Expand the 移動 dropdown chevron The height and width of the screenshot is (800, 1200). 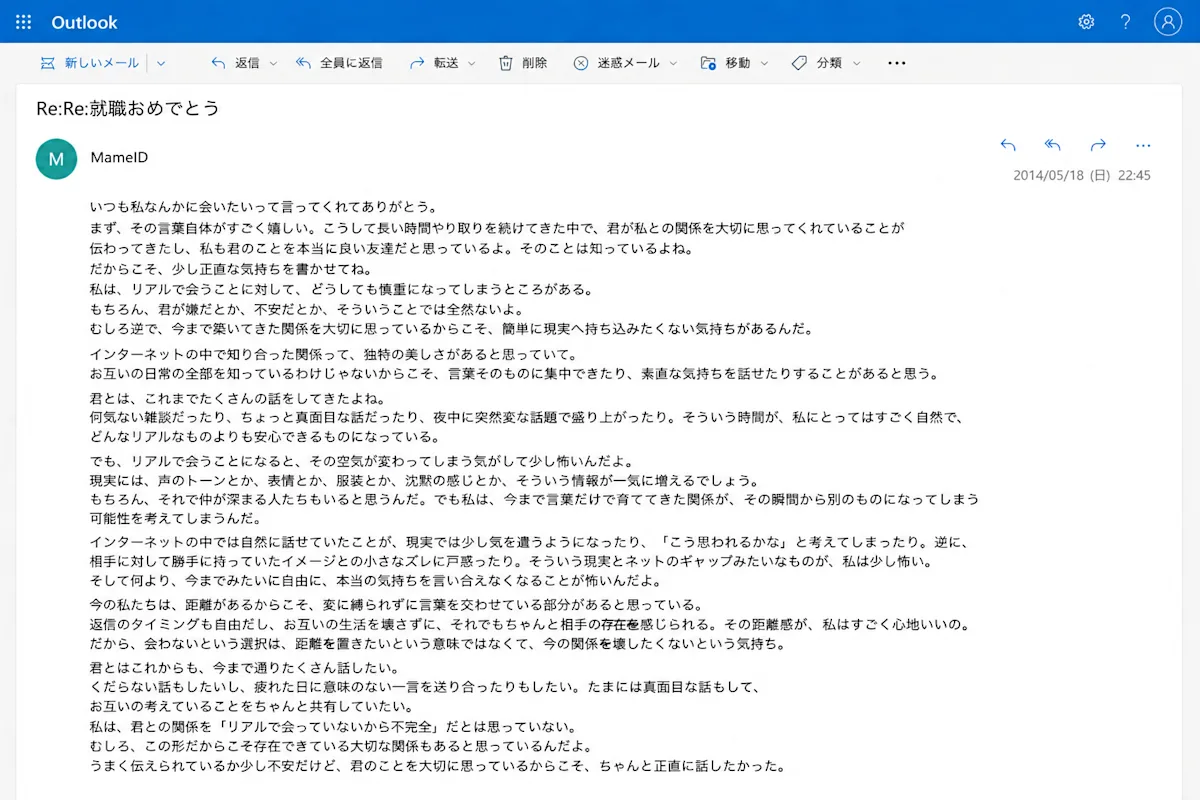pos(764,63)
